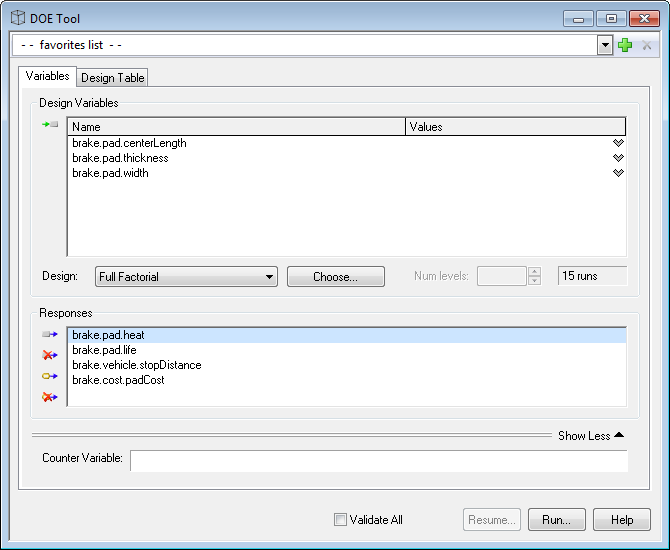Click the DOE Tool title bar cube icon
This screenshot has width=670, height=550.
[x=17, y=18]
